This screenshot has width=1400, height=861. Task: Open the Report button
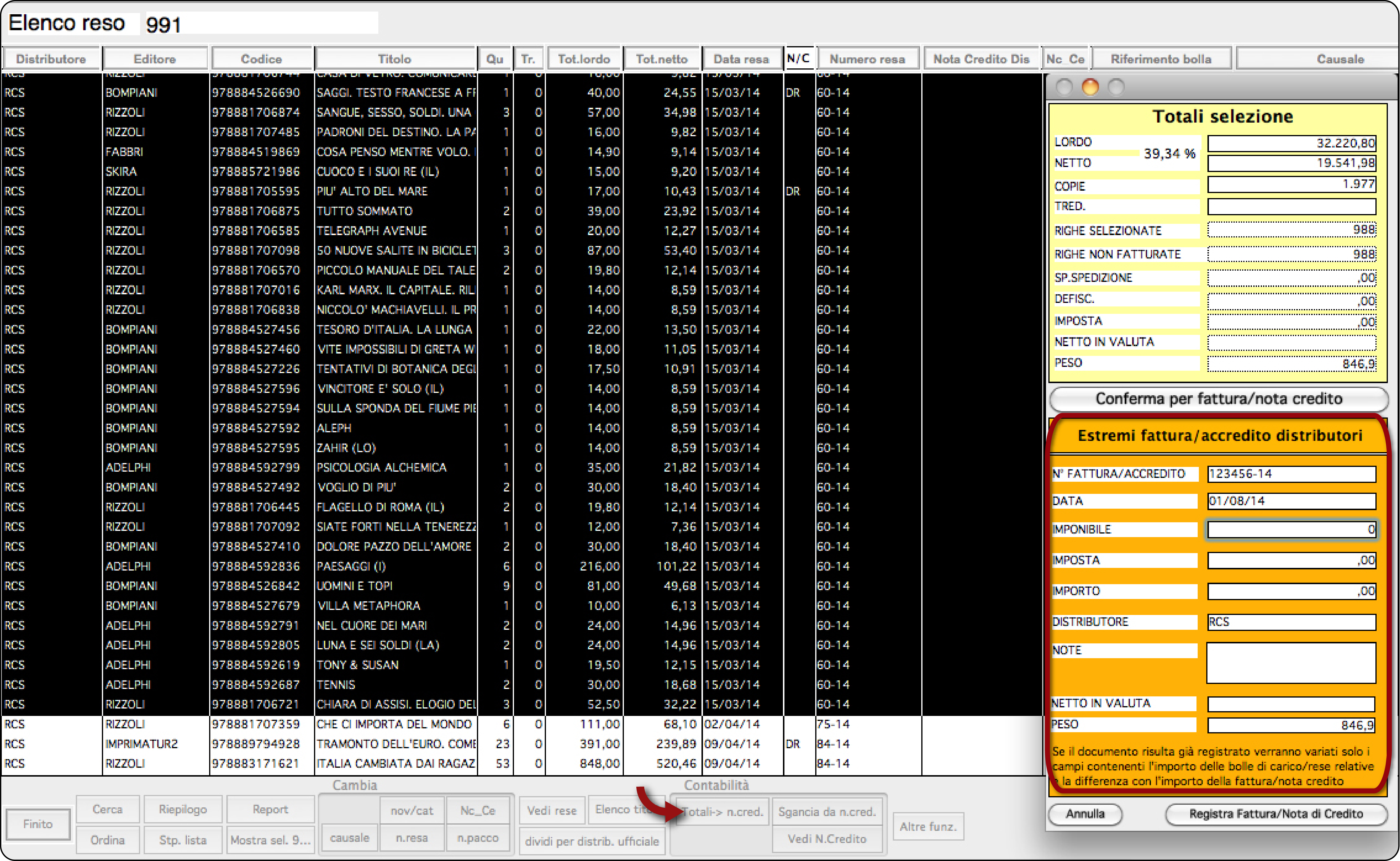click(270, 809)
